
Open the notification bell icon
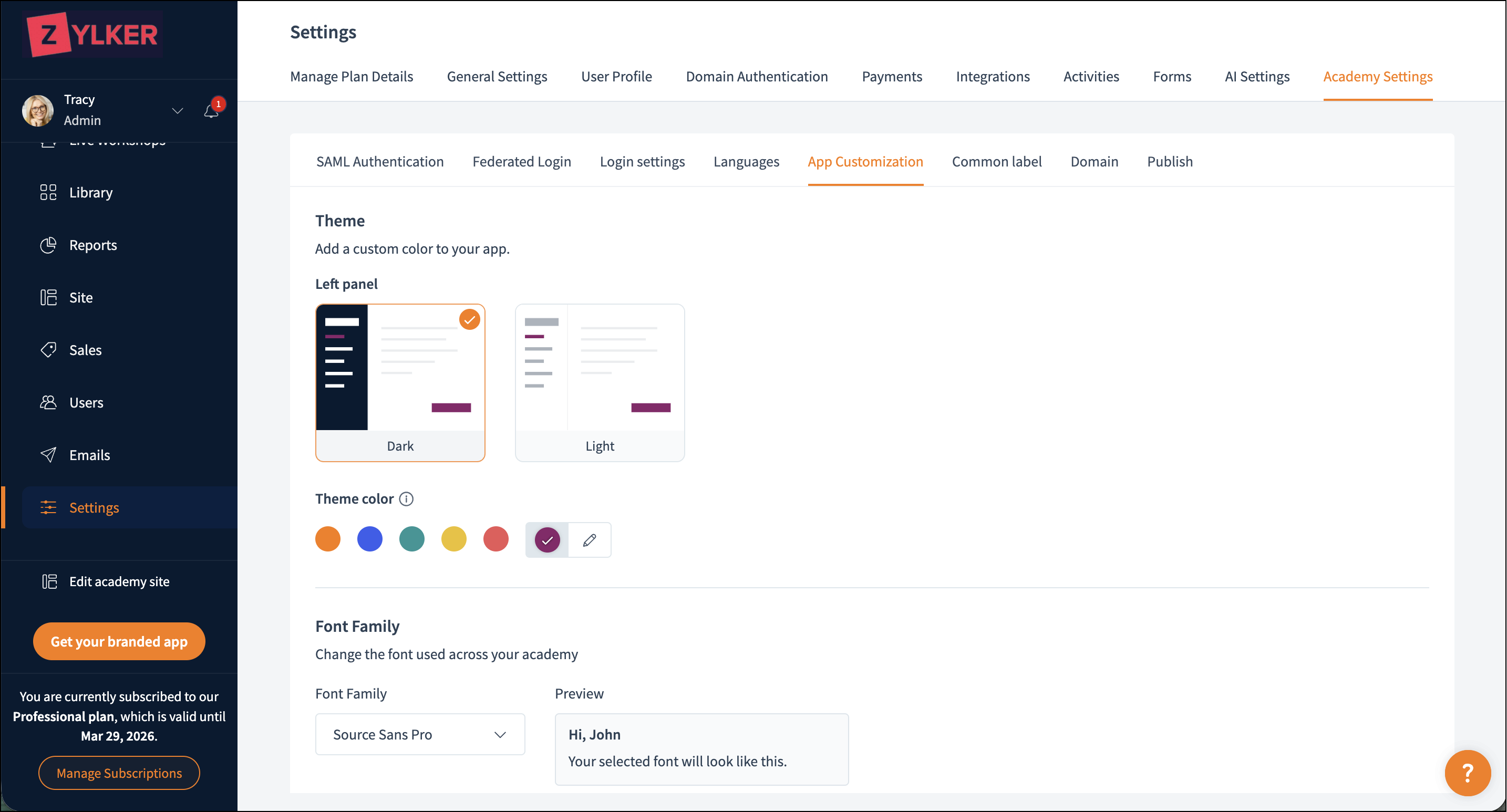(211, 111)
